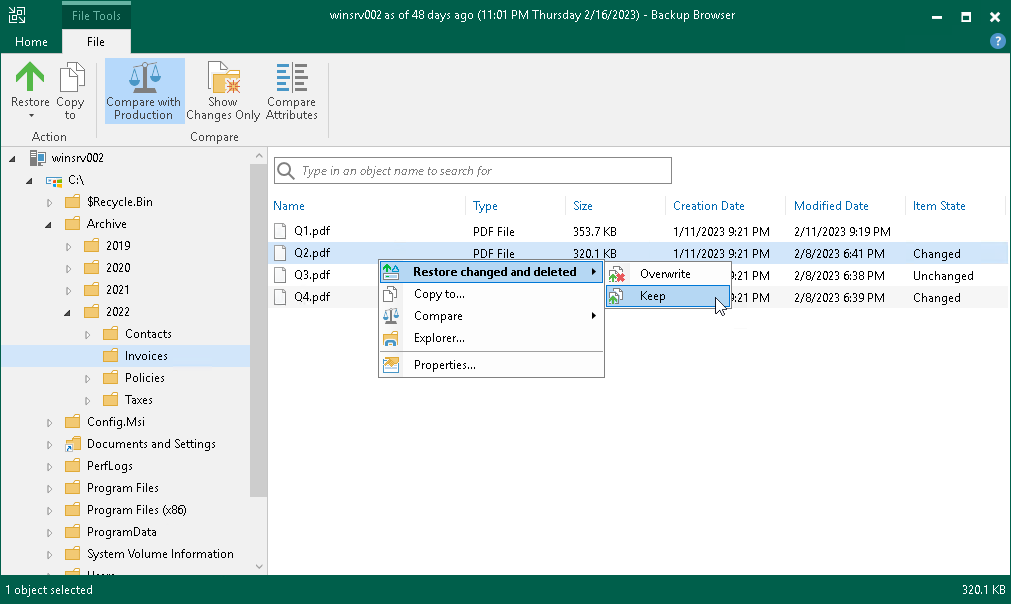The image size is (1011, 604).
Task: Click the Q1.pdf document icon
Action: (x=280, y=231)
